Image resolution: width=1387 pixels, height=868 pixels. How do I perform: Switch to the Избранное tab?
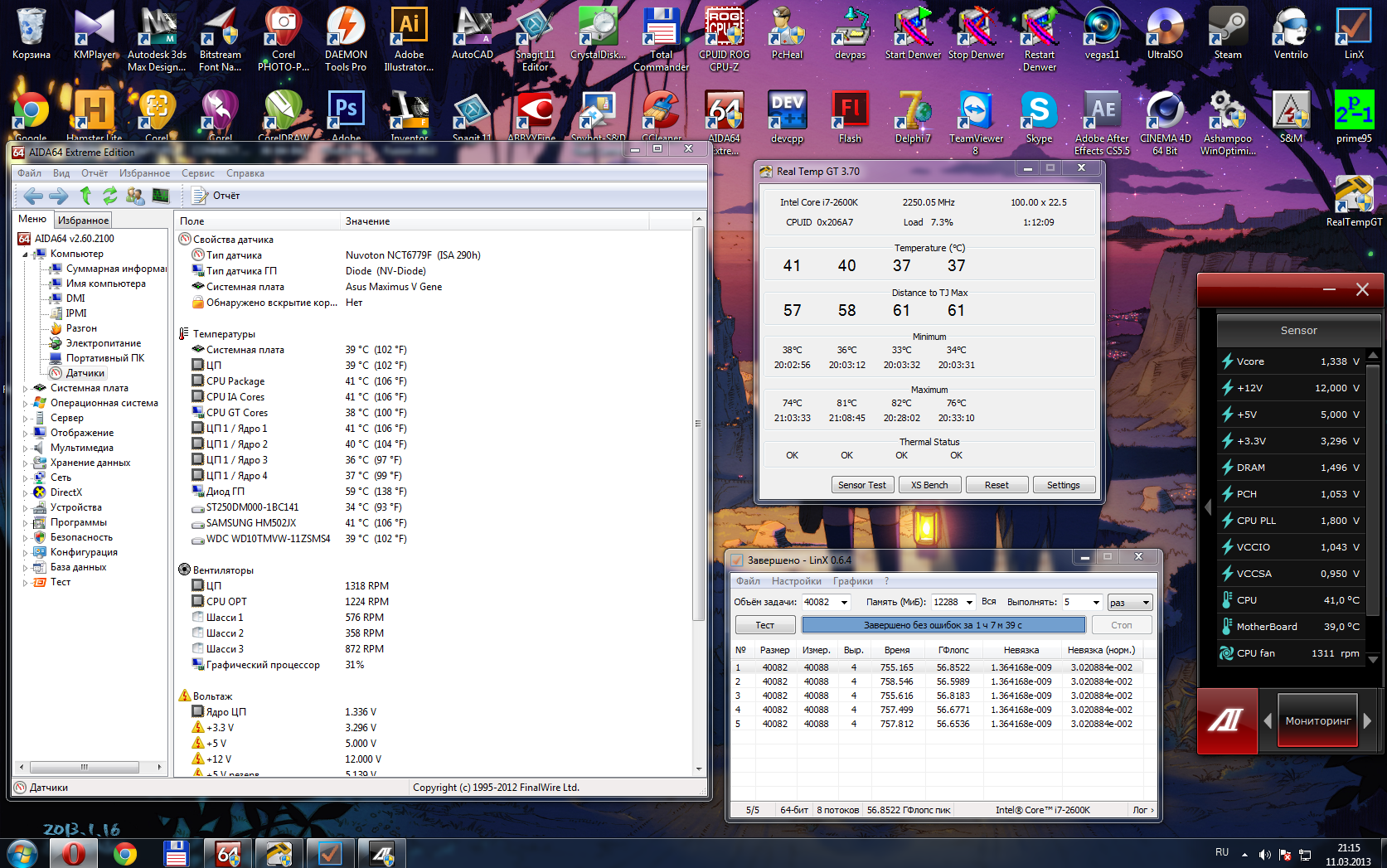83,221
